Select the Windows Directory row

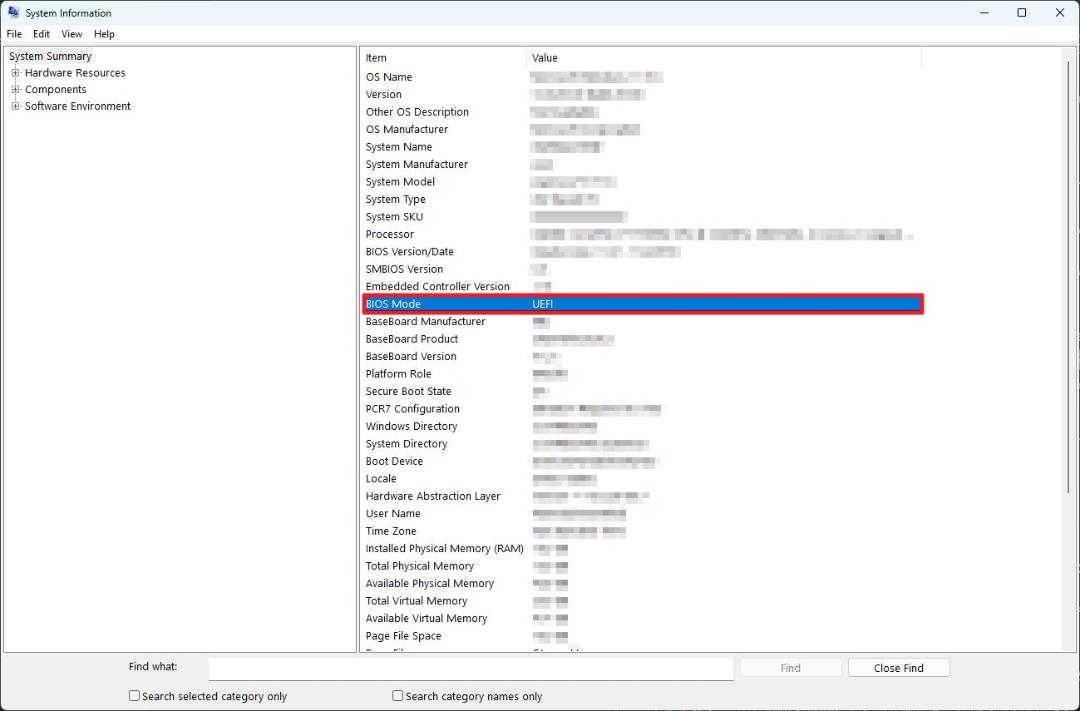[x=642, y=426]
